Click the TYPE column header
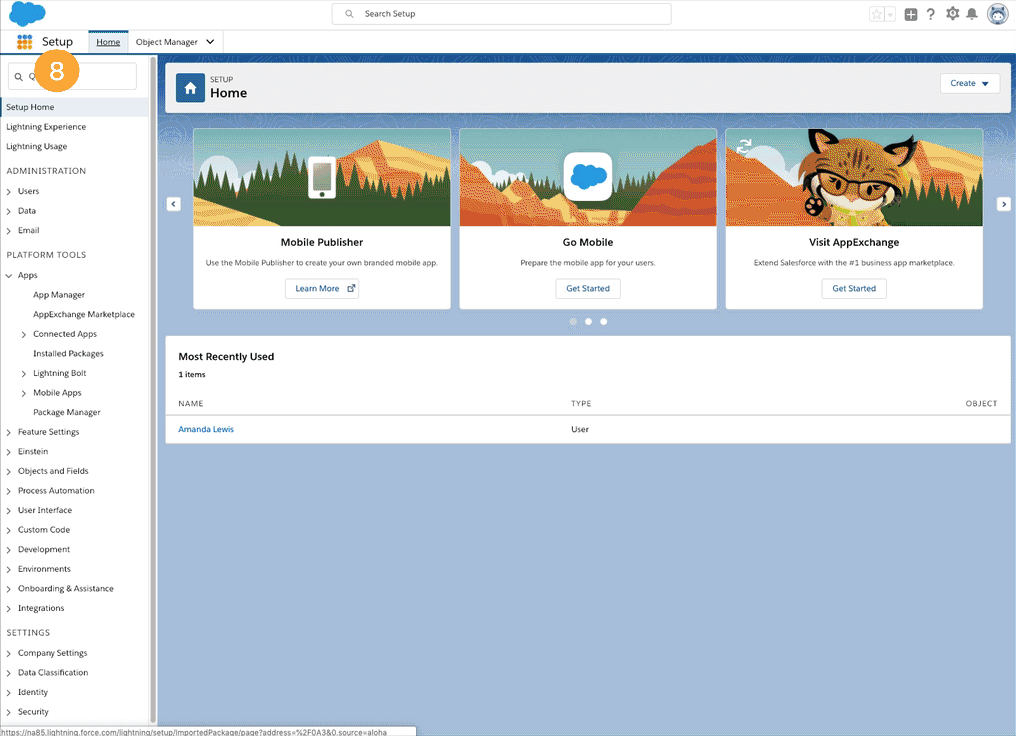The image size is (1016, 736). 581,404
